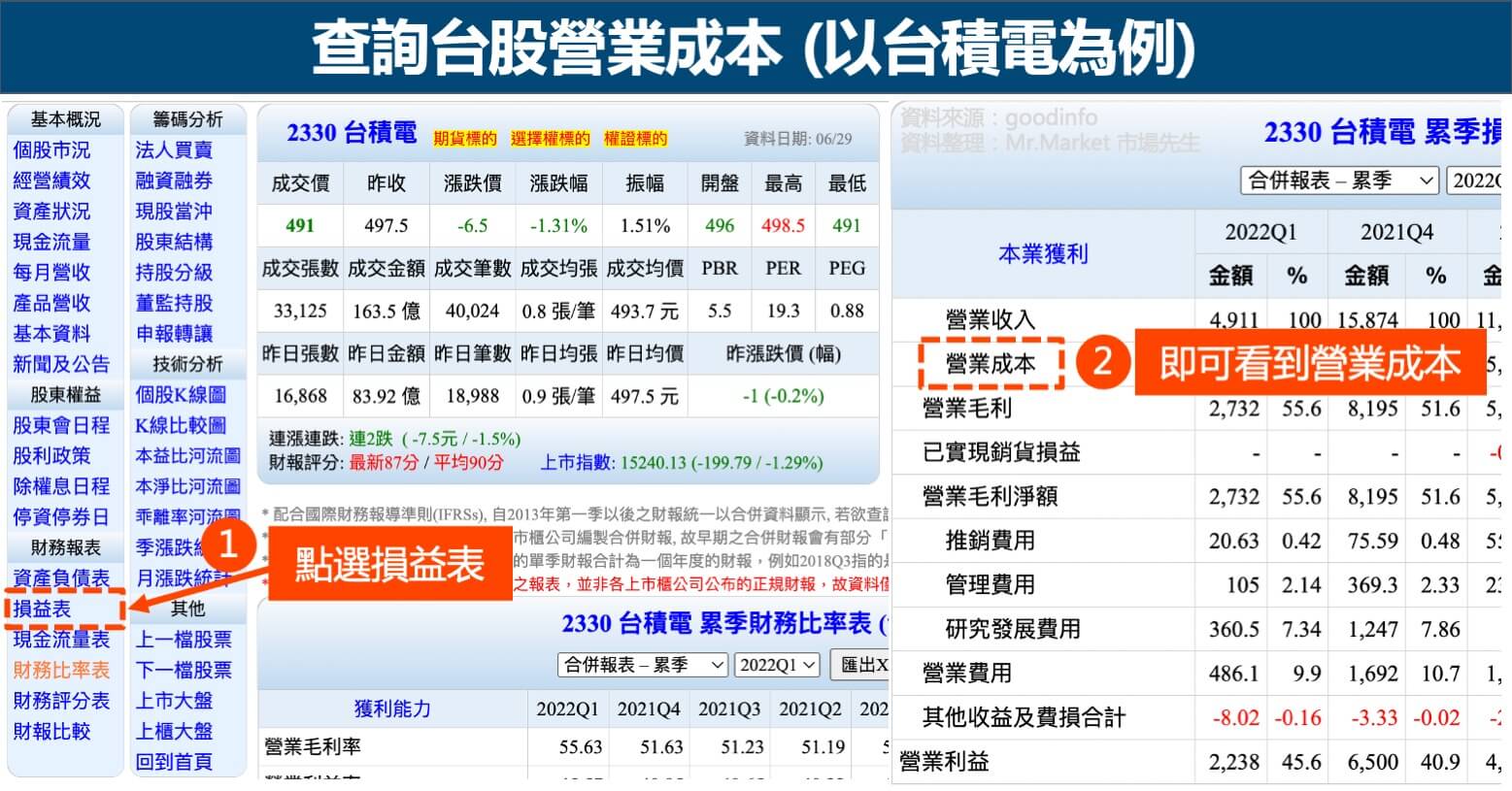Go to 下一檔股票

184,670
